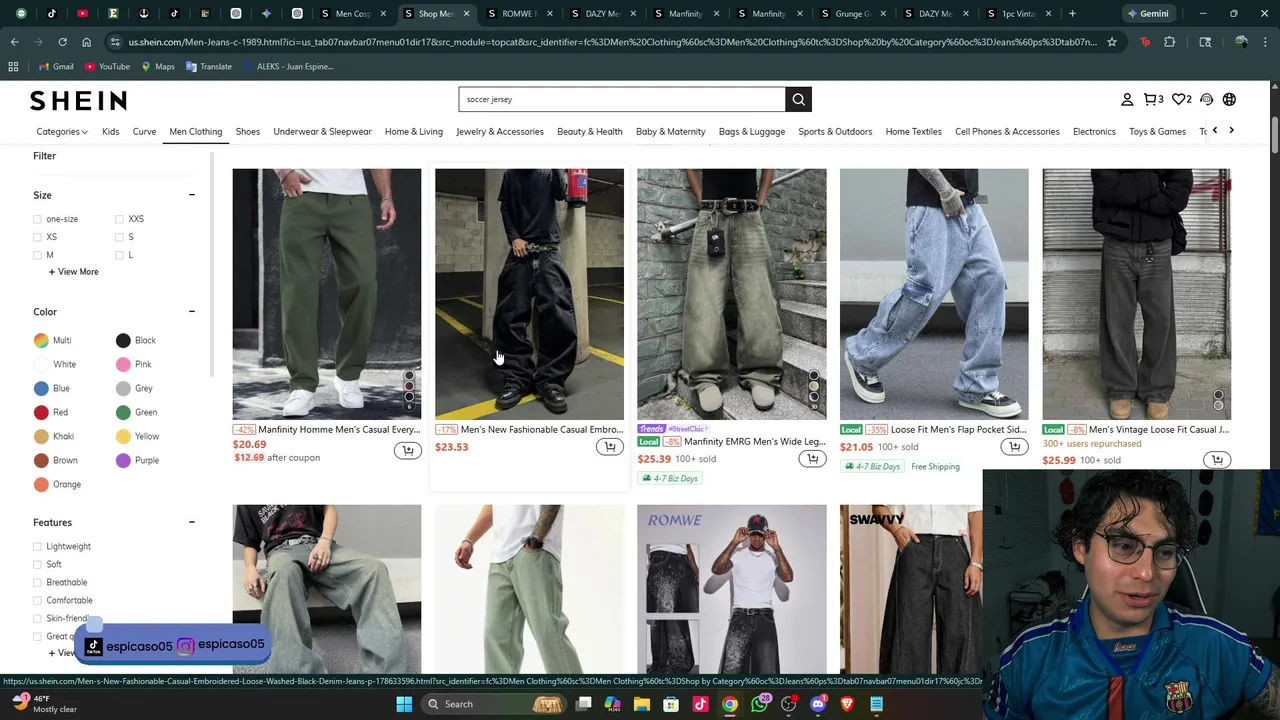Viewport: 1280px width, 720px height.
Task: Reload the page
Action: 62,42
